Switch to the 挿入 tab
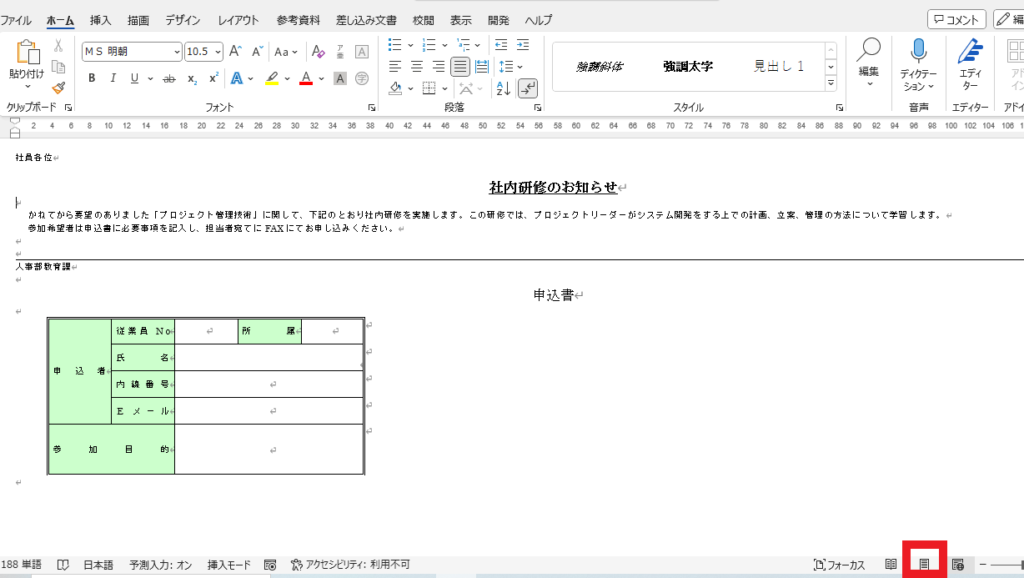 (x=100, y=20)
